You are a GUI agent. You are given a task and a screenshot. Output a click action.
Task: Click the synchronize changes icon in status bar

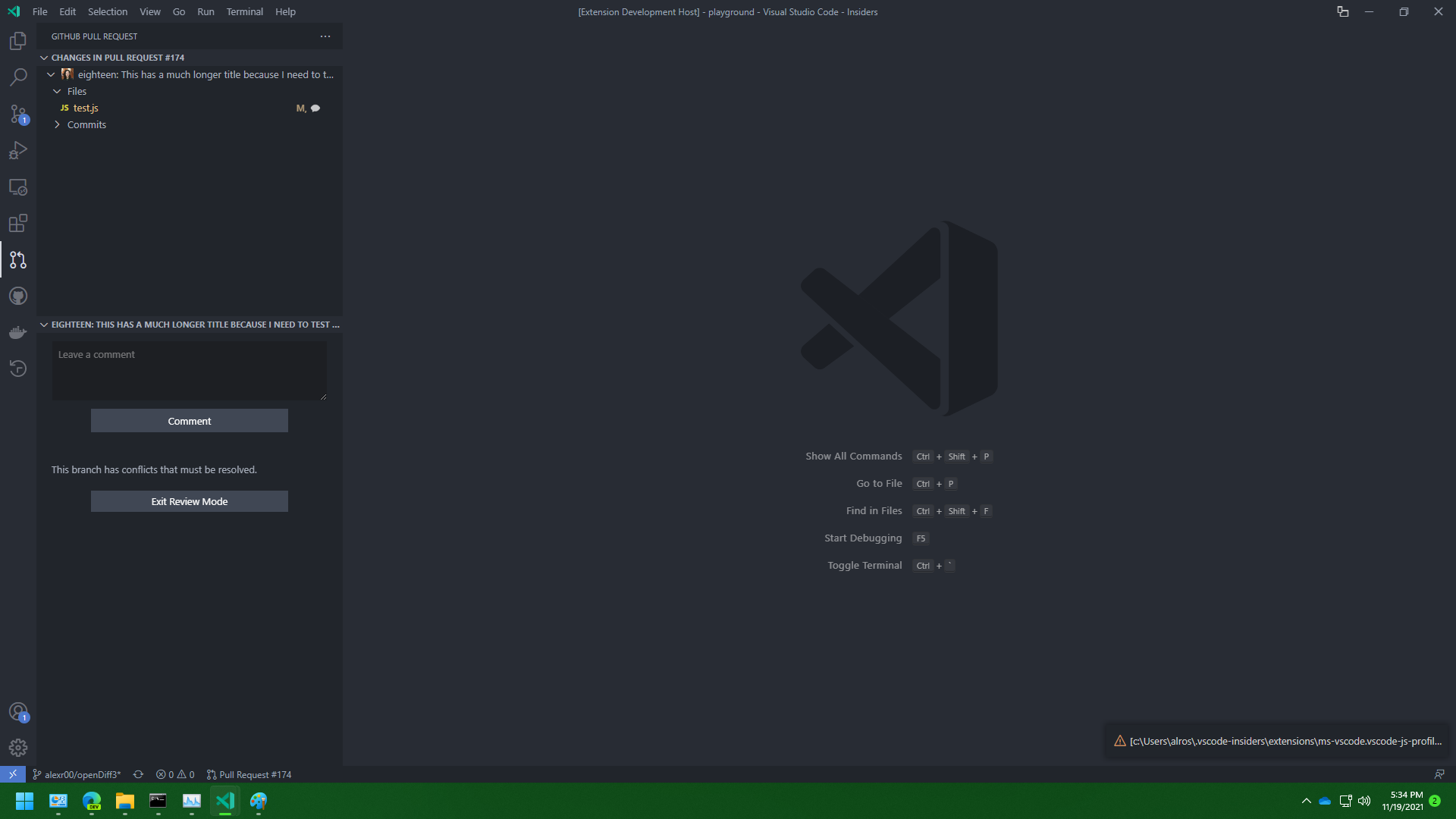click(138, 774)
